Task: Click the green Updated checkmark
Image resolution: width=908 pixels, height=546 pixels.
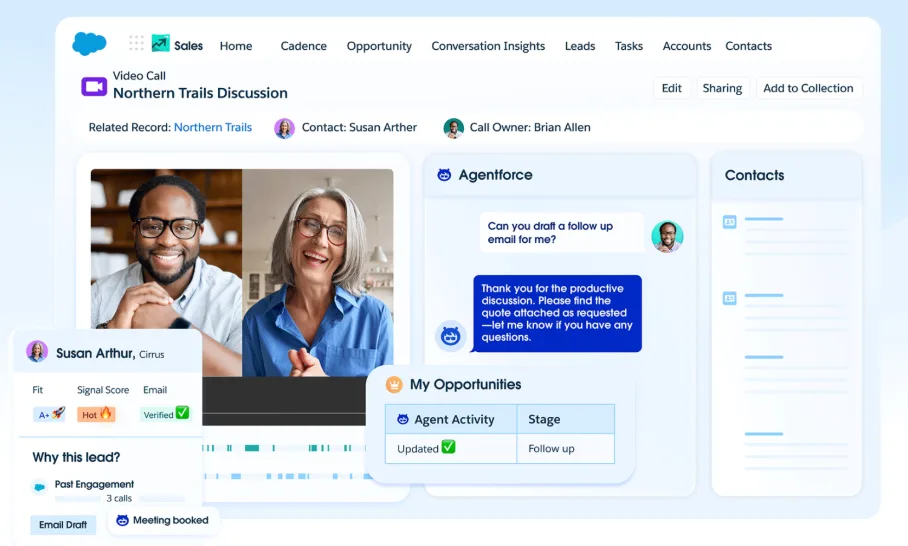Action: 449,447
